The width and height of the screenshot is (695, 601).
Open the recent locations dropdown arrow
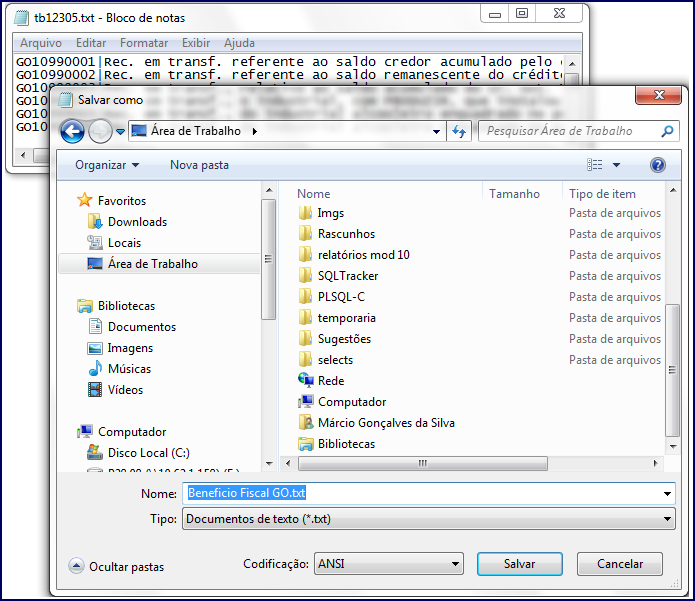click(x=120, y=132)
